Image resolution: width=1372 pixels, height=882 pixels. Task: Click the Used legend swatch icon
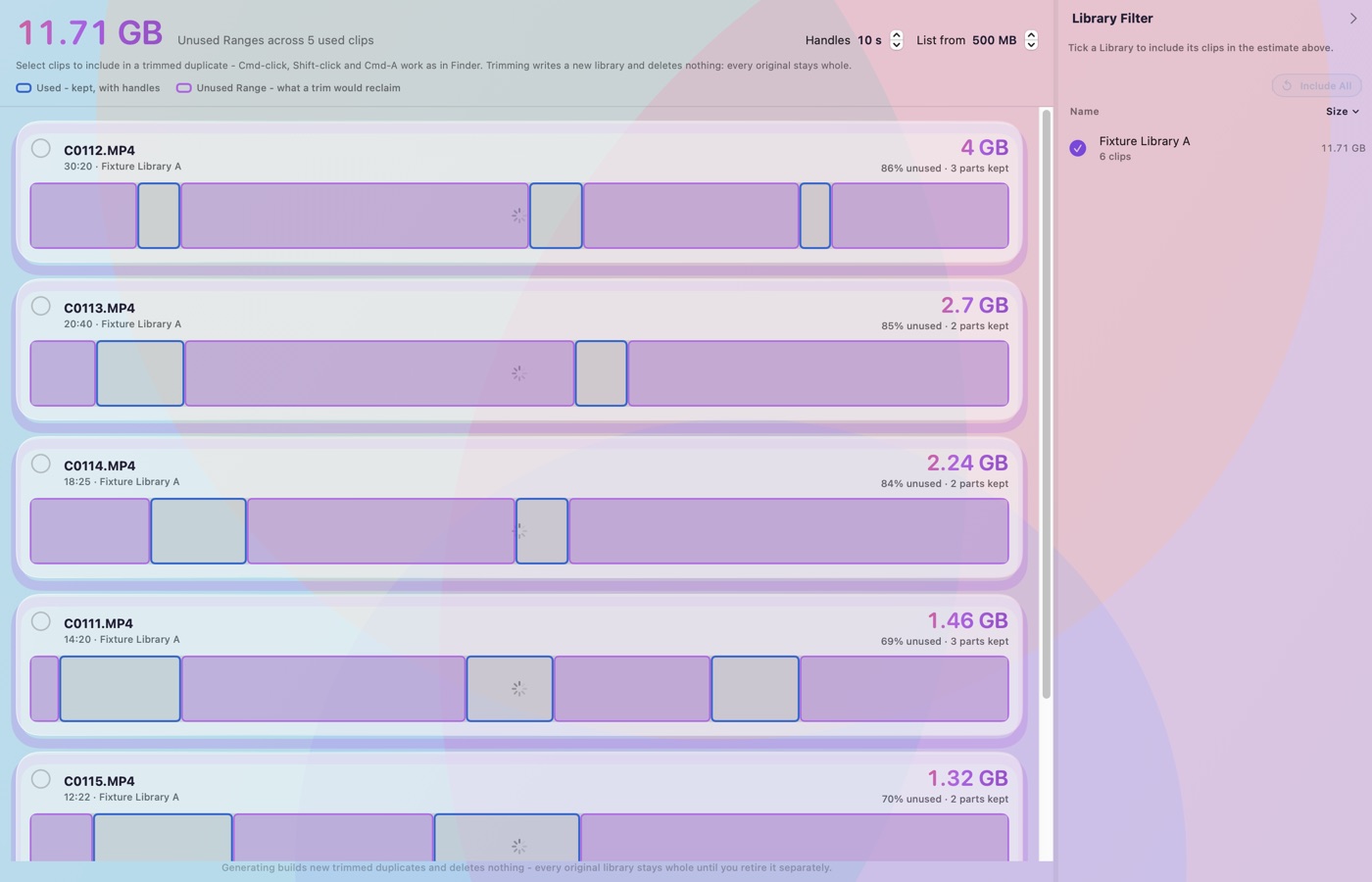click(x=24, y=88)
